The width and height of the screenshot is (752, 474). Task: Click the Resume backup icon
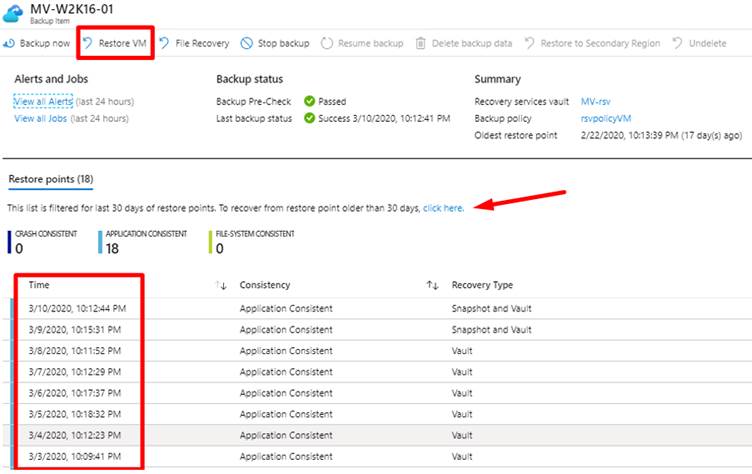coord(327,43)
